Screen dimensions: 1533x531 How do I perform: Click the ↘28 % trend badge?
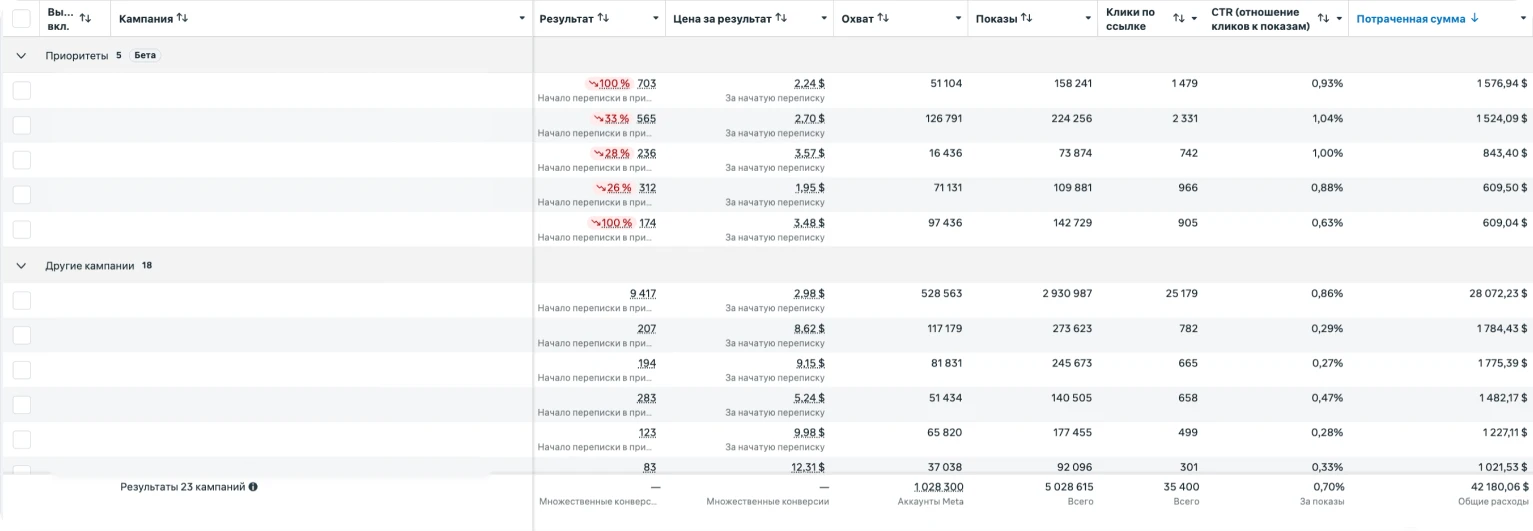(x=611, y=153)
